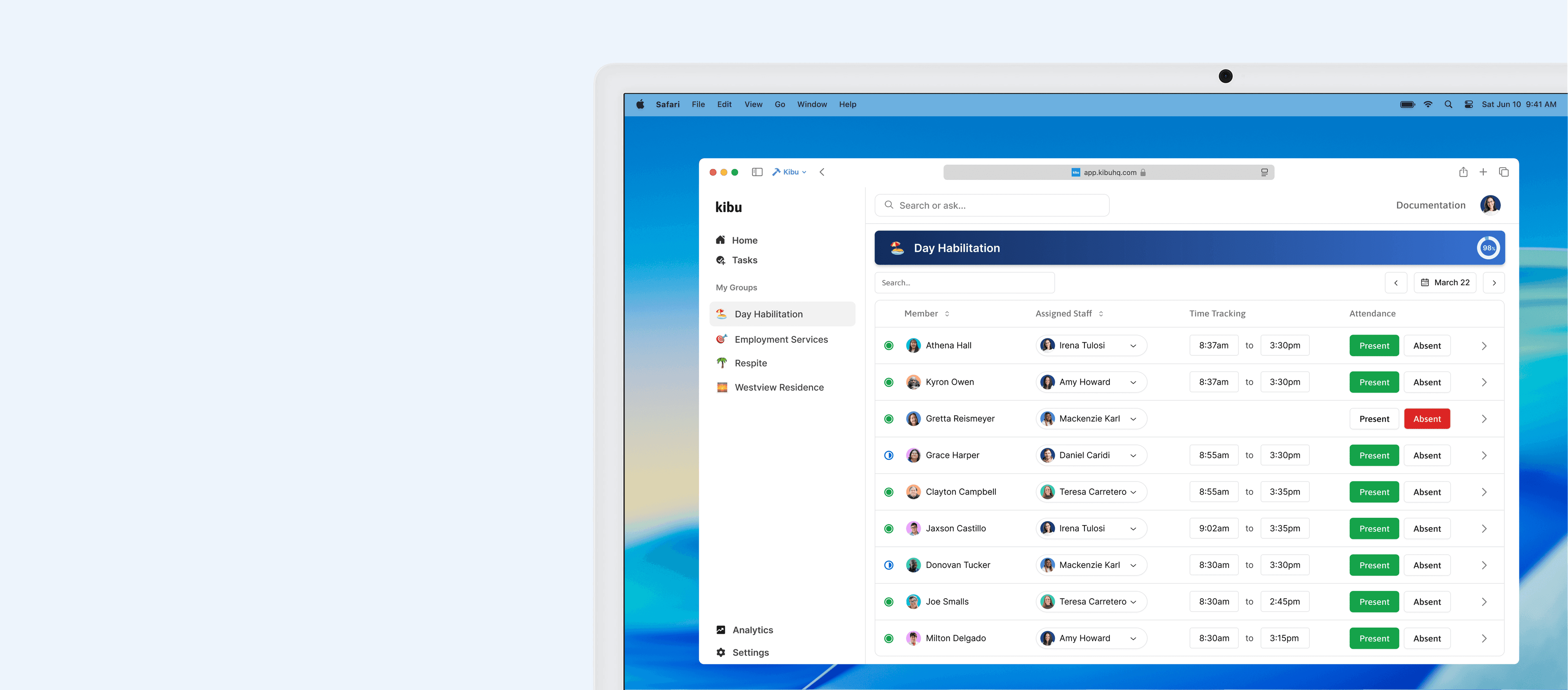Open Analytics in the sidebar
This screenshot has width=1568, height=690.
click(744, 630)
